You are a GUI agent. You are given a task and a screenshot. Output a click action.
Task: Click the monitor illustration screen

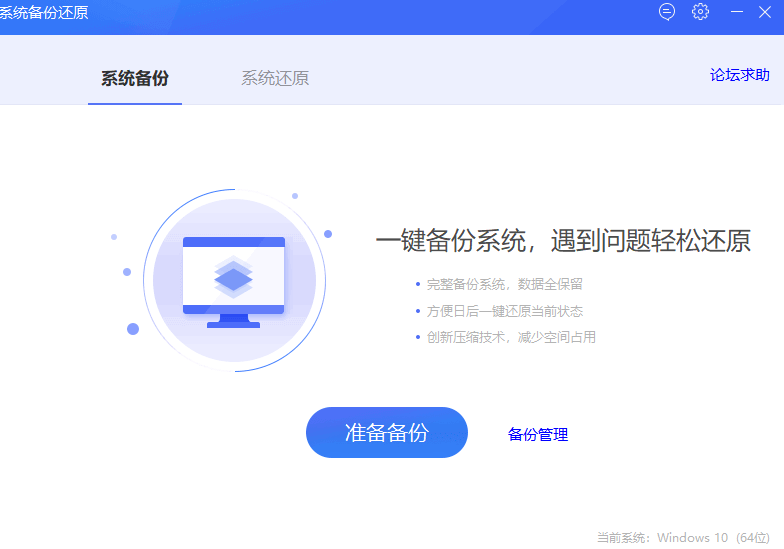234,275
